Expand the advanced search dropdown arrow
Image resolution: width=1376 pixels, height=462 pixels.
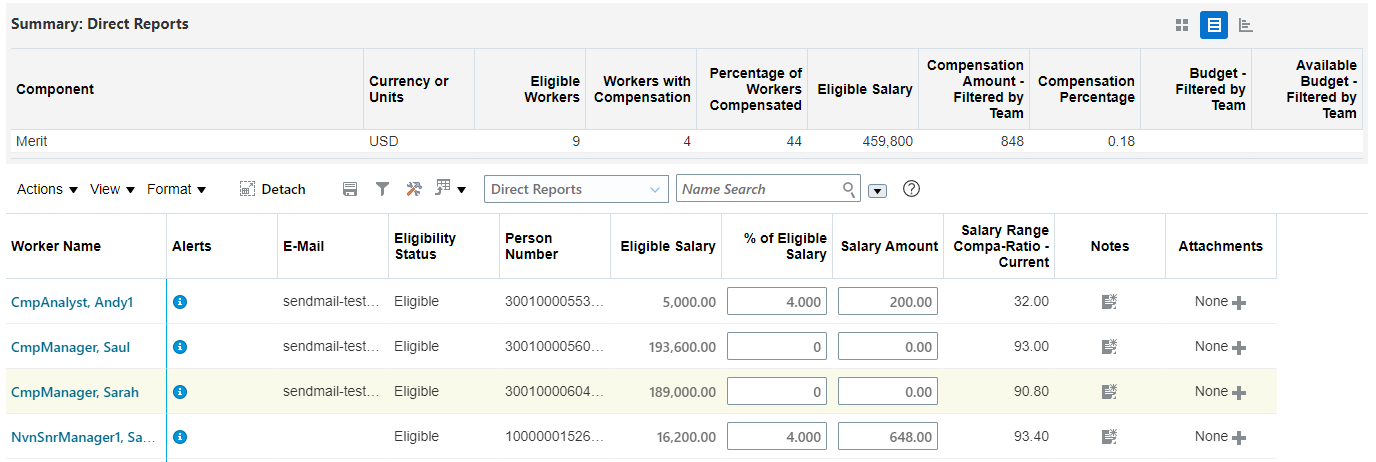878,190
